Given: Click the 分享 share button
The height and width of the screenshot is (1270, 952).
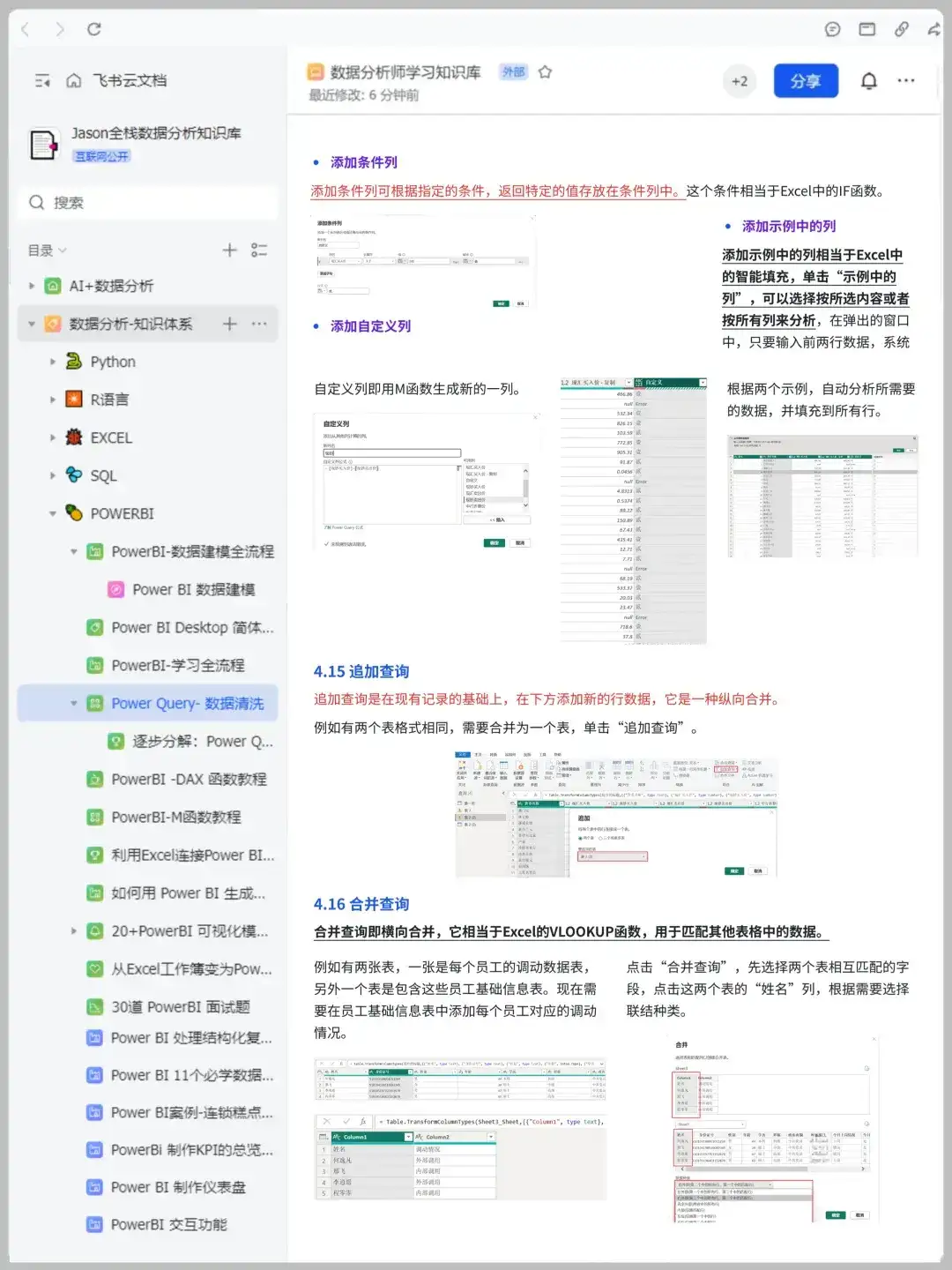Looking at the screenshot, I should [806, 80].
